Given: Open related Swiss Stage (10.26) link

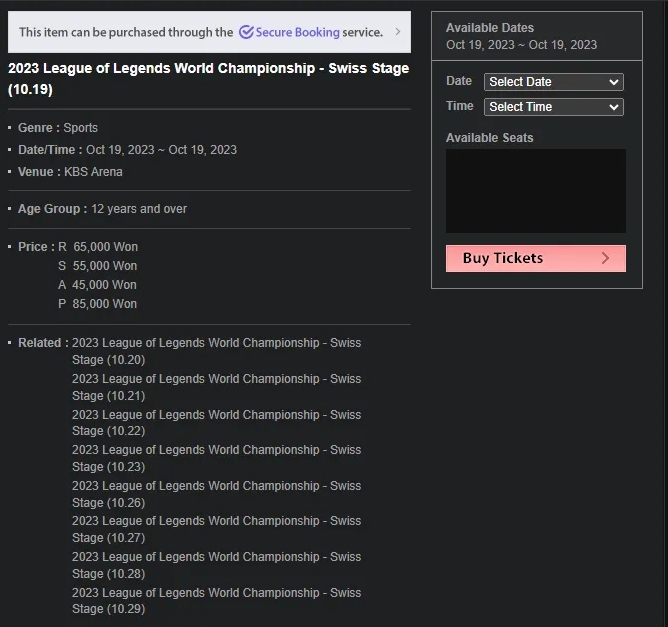Looking at the screenshot, I should (x=216, y=494).
